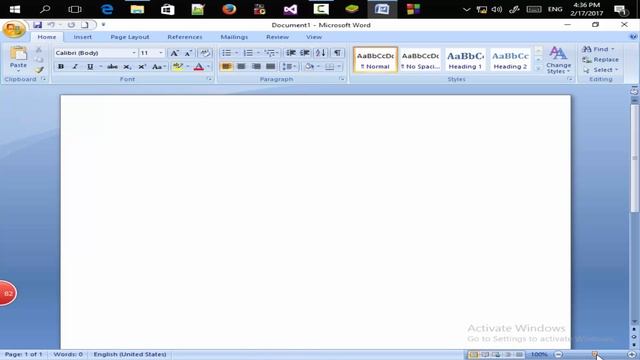Toggle Subscript formatting
Viewport: 640px width, 360px height.
(x=127, y=67)
